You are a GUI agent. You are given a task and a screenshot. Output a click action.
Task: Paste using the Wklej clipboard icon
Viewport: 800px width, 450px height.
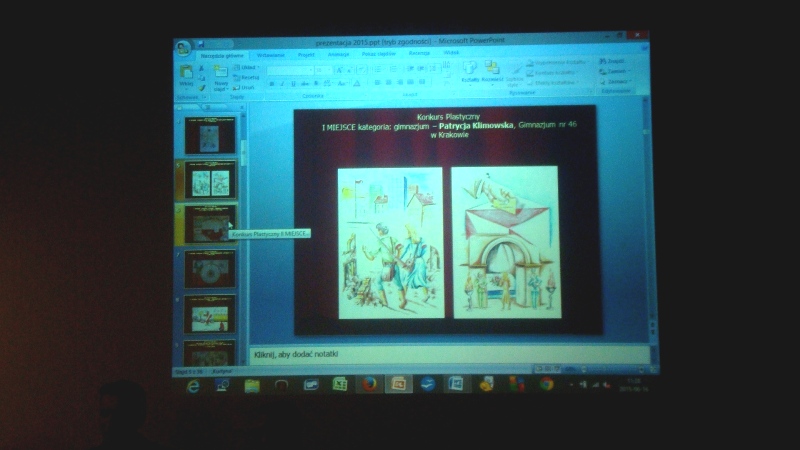[x=186, y=71]
